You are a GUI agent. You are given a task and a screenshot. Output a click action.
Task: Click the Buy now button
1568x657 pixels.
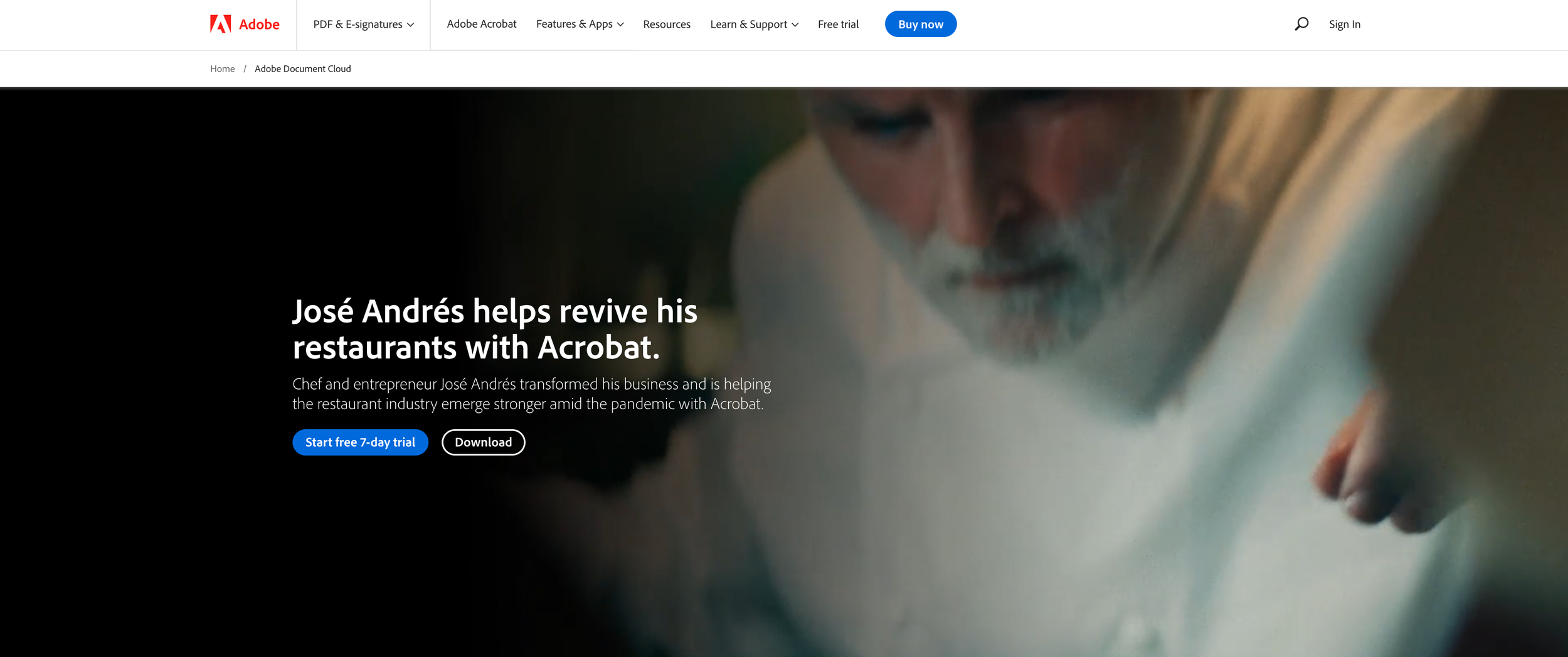(920, 24)
